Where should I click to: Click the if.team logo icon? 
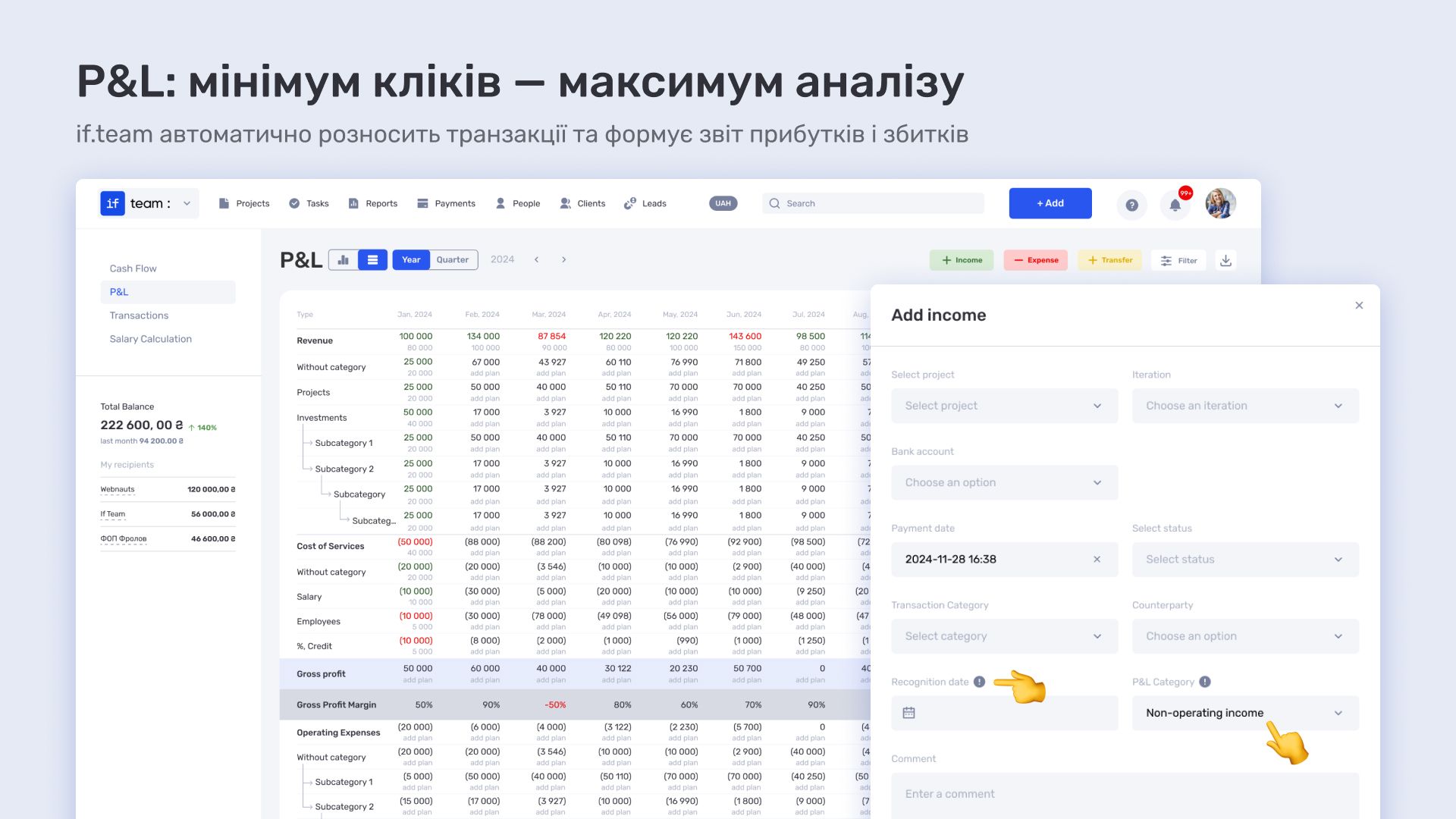tap(112, 203)
